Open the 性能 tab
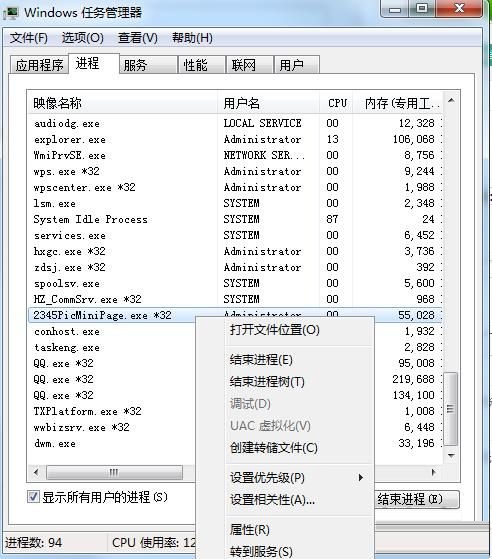Screen dimensions: 492x559 click(x=202, y=65)
